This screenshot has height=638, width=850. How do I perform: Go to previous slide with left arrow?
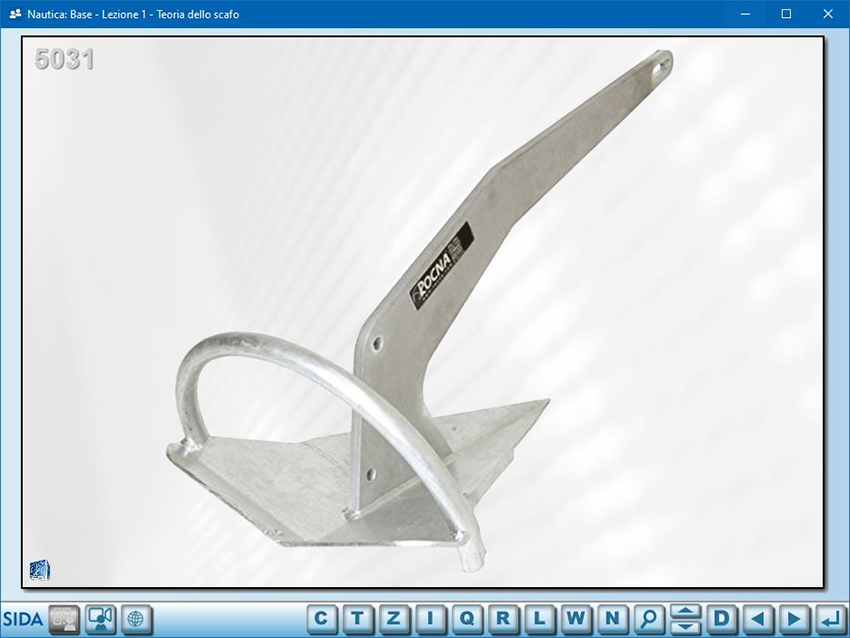tap(757, 618)
